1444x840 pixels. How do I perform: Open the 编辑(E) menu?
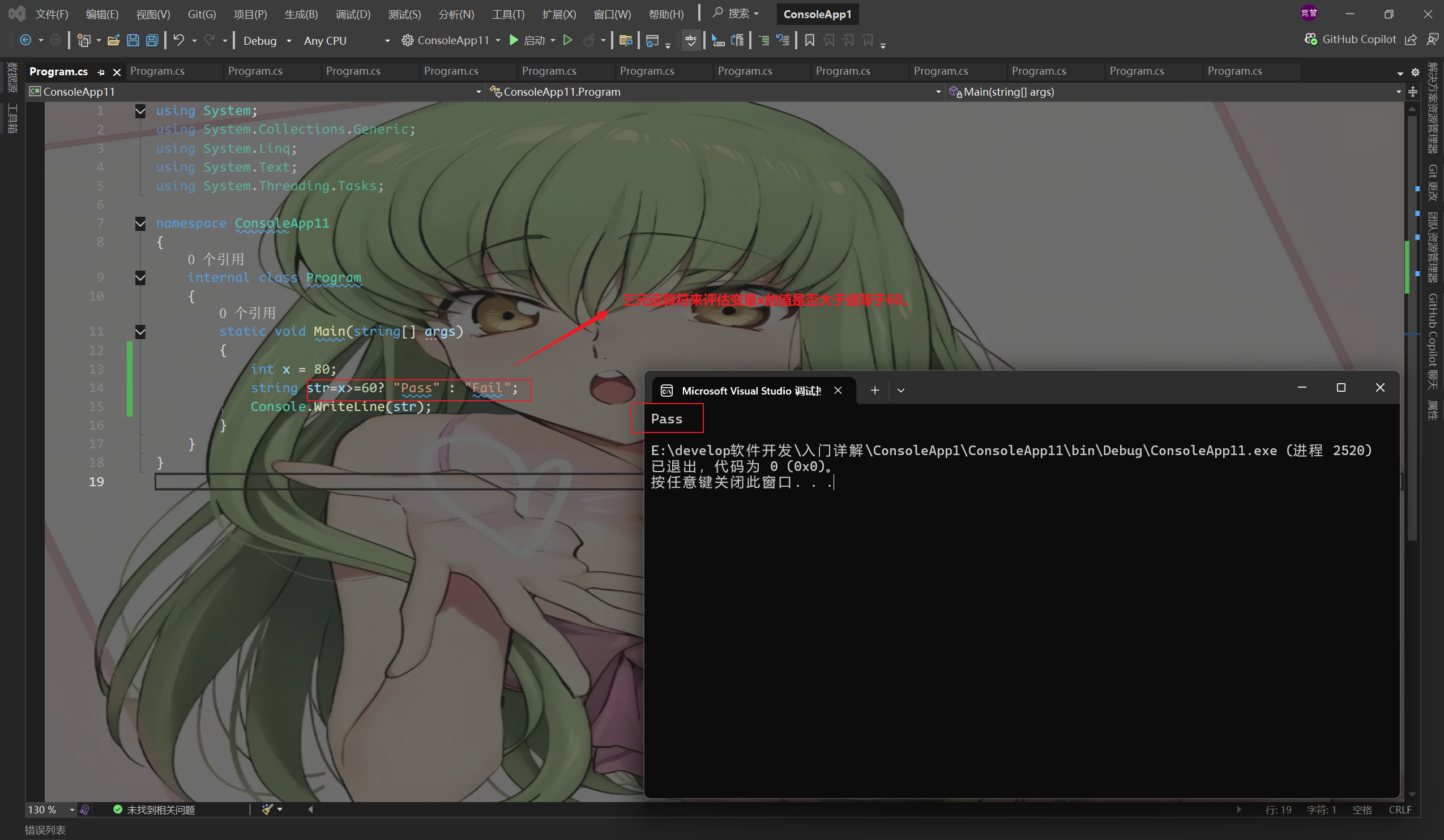point(102,14)
